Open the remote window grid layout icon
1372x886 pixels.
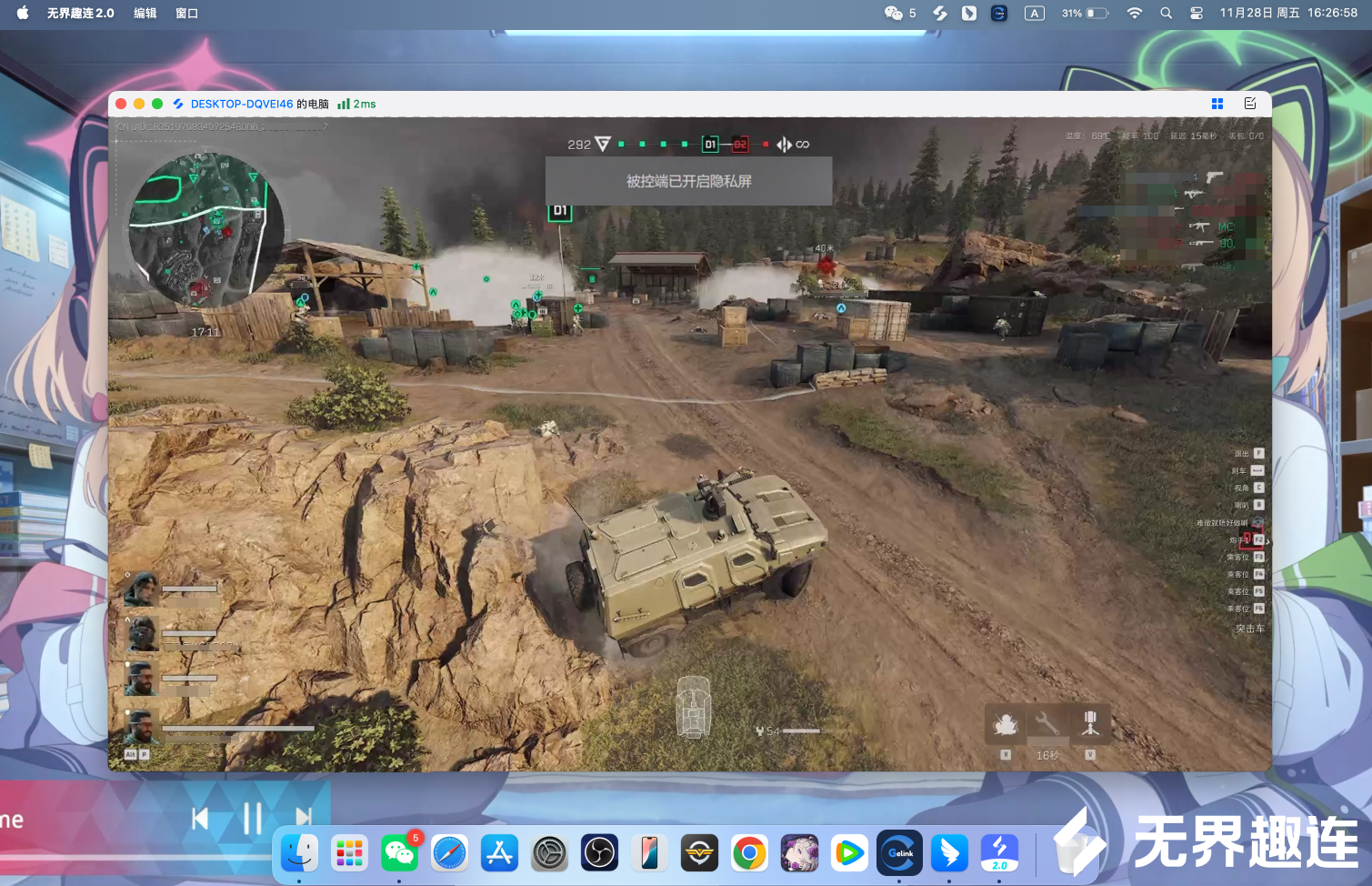(x=1217, y=104)
